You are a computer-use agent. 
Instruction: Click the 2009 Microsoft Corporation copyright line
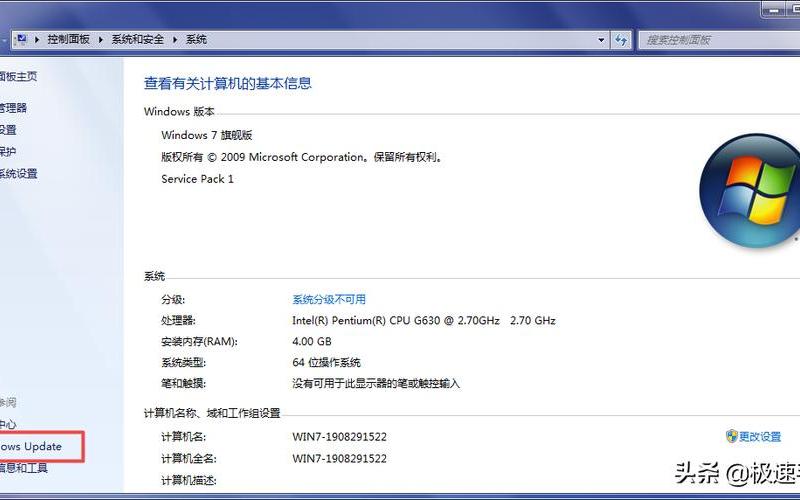pos(302,157)
